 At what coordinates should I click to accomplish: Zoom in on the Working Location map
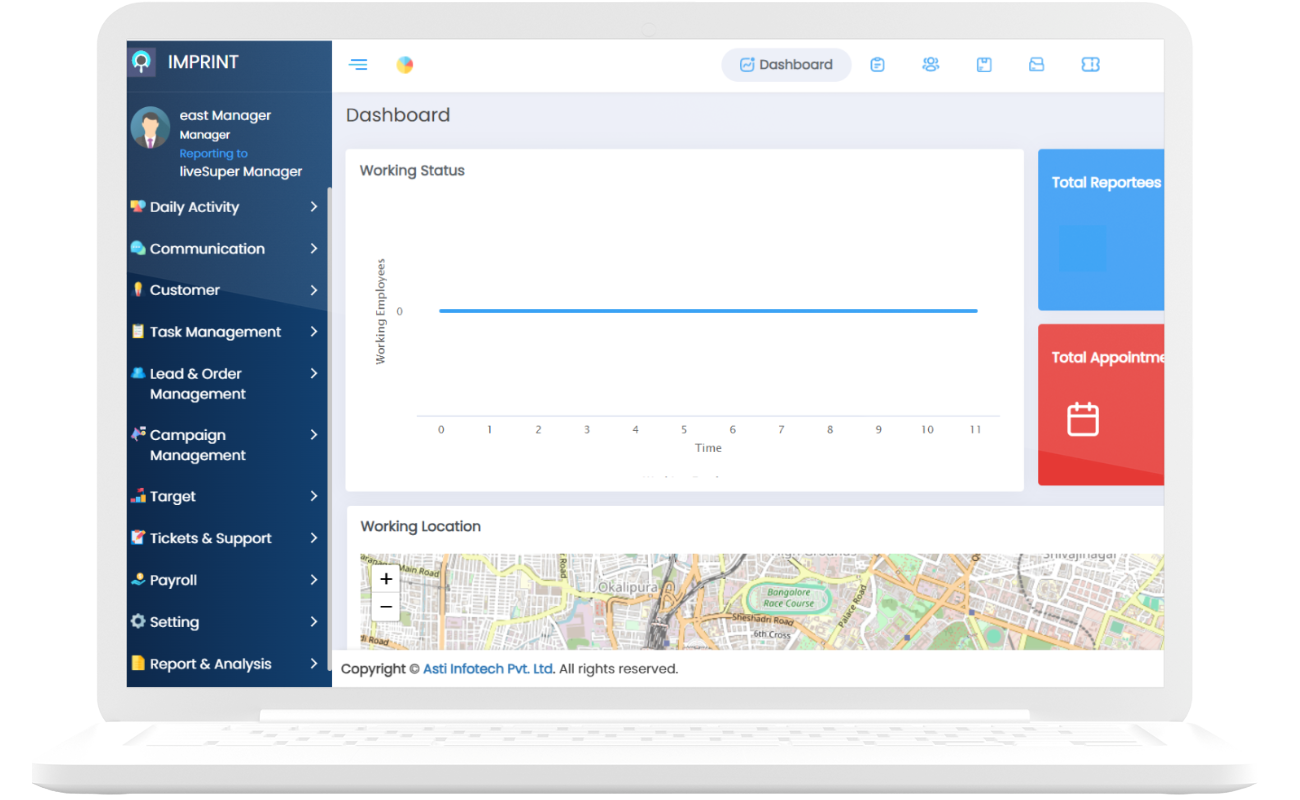[x=386, y=579]
